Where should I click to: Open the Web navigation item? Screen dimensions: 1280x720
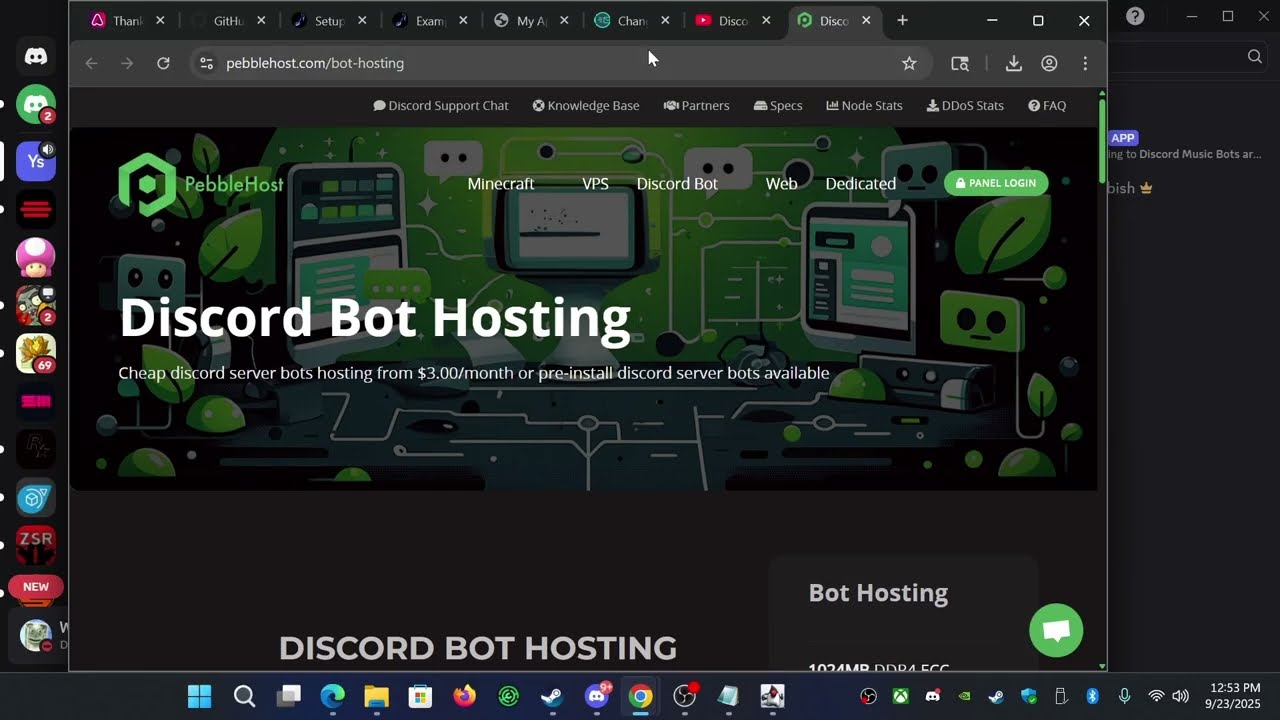[781, 184]
